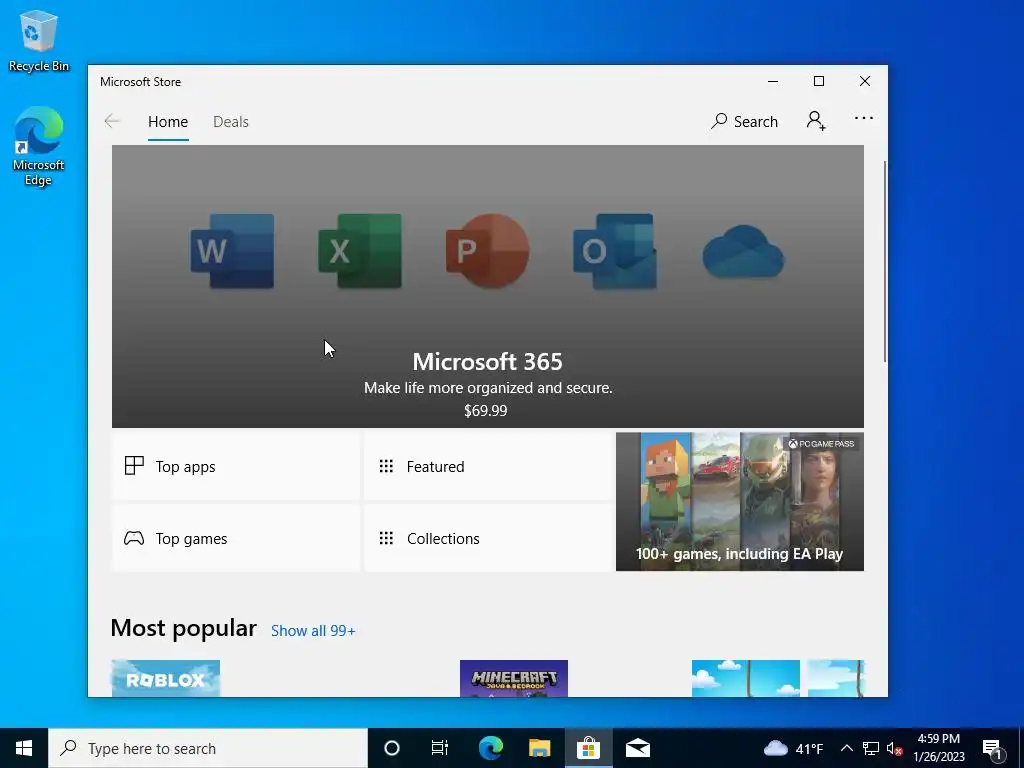Click the taskbar search box

(208, 748)
